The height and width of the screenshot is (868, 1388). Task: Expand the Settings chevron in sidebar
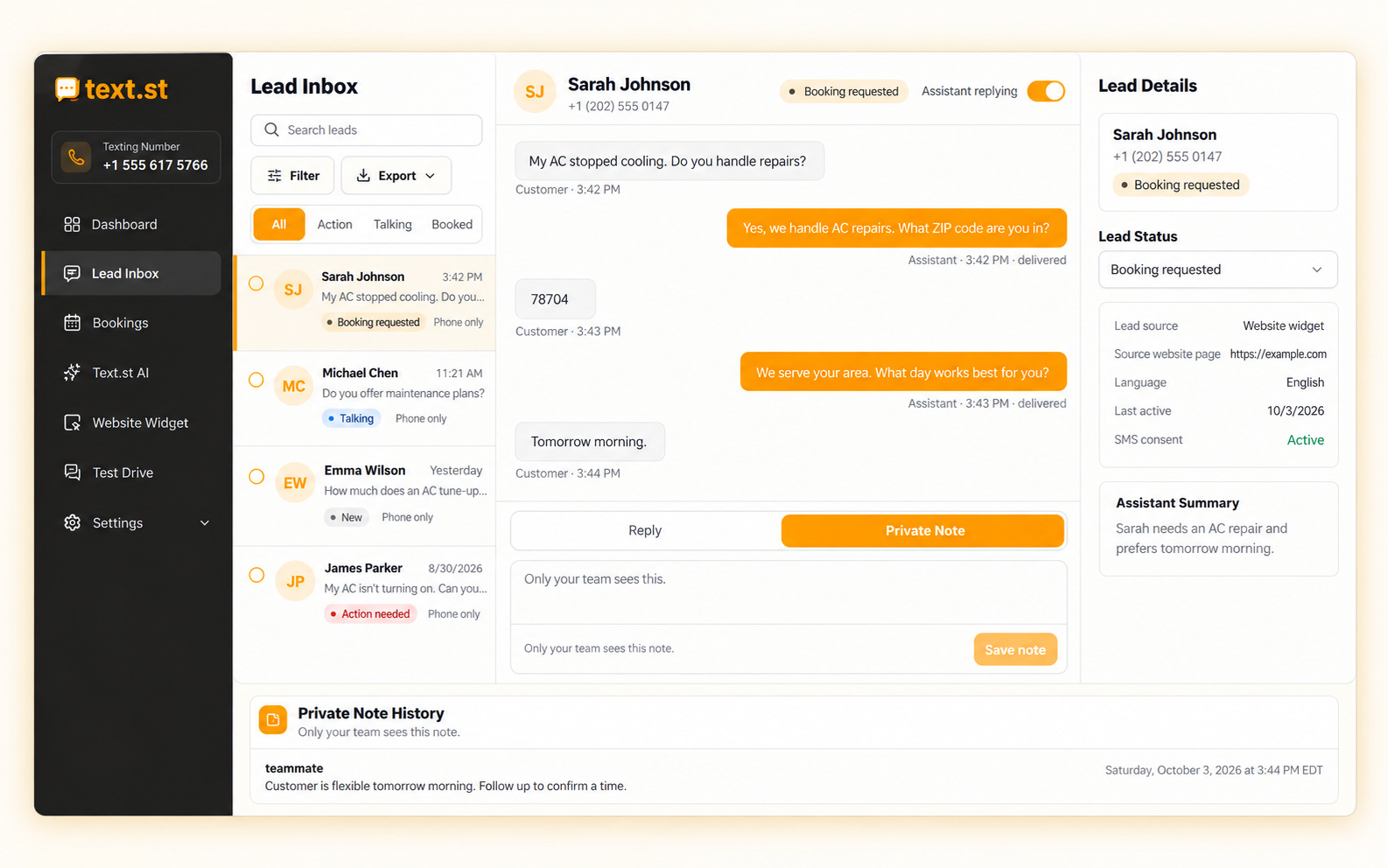pos(205,523)
